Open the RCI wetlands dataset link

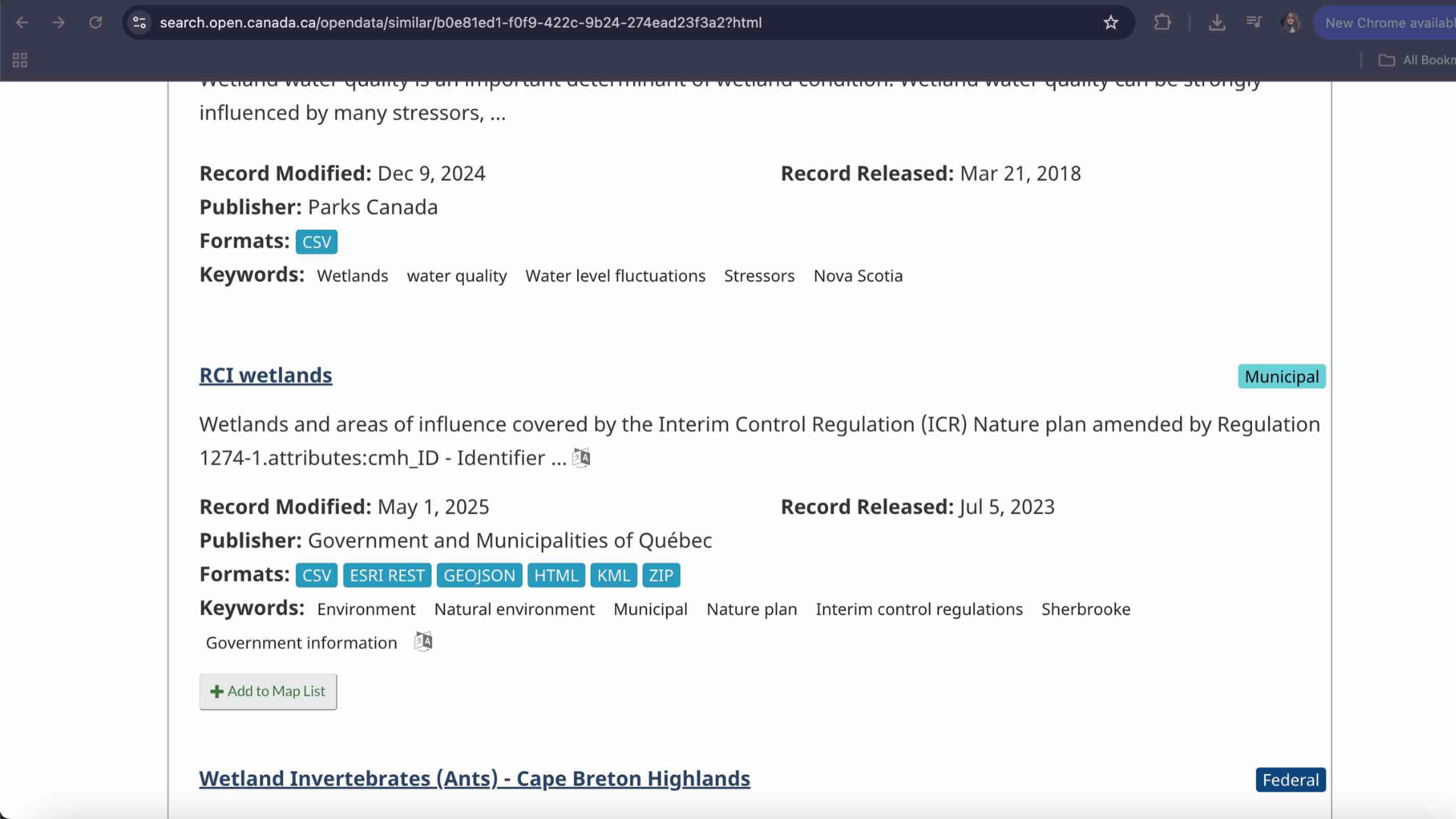click(x=265, y=375)
